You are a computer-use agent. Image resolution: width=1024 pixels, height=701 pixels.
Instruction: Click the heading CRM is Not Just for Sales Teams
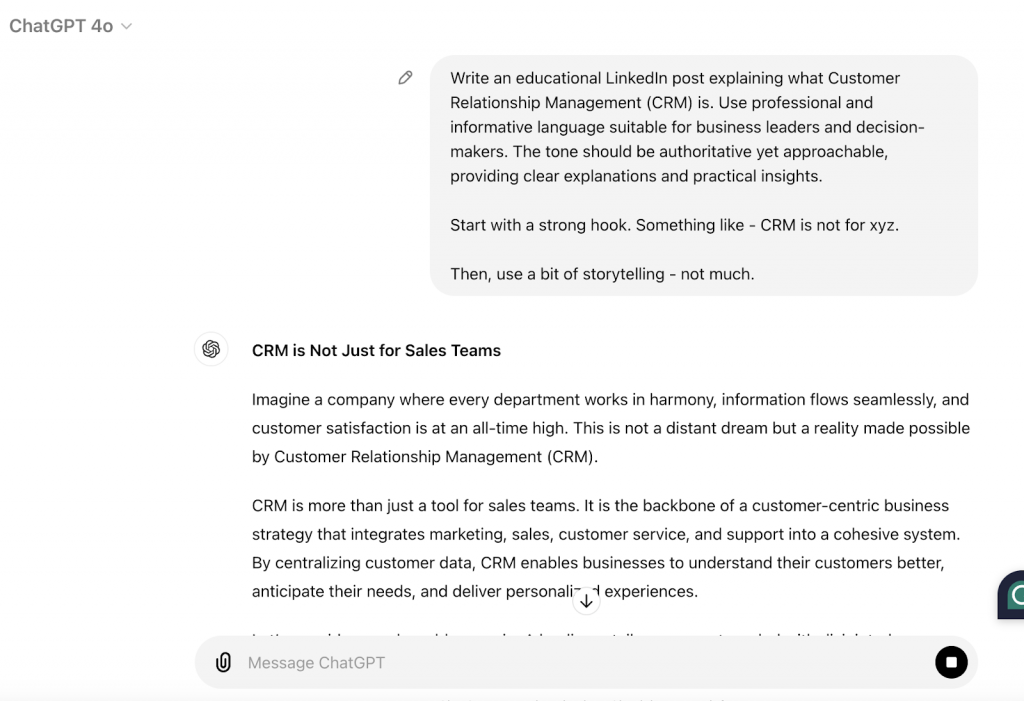(x=376, y=351)
